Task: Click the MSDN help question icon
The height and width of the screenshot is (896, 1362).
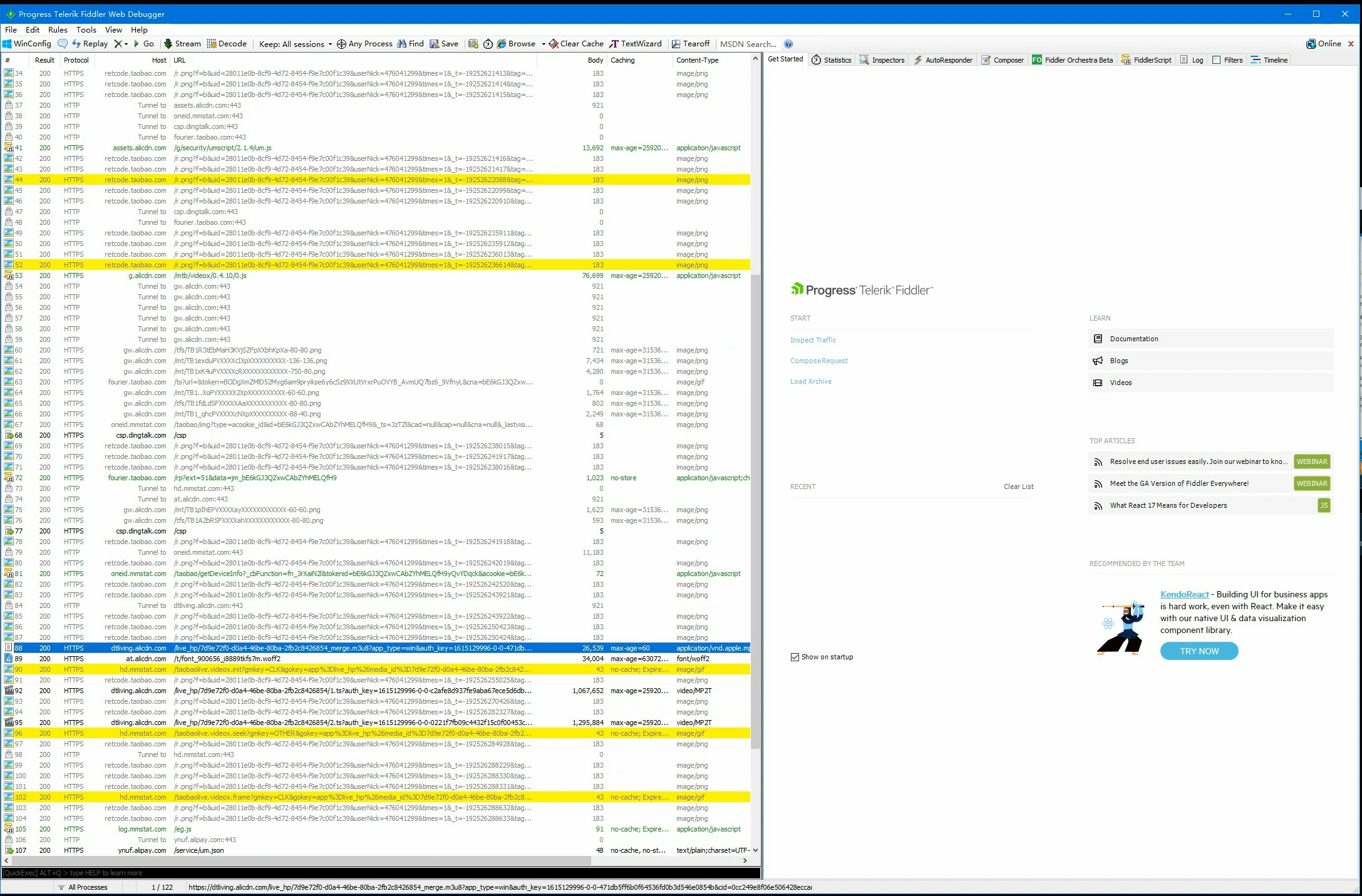Action: click(788, 44)
